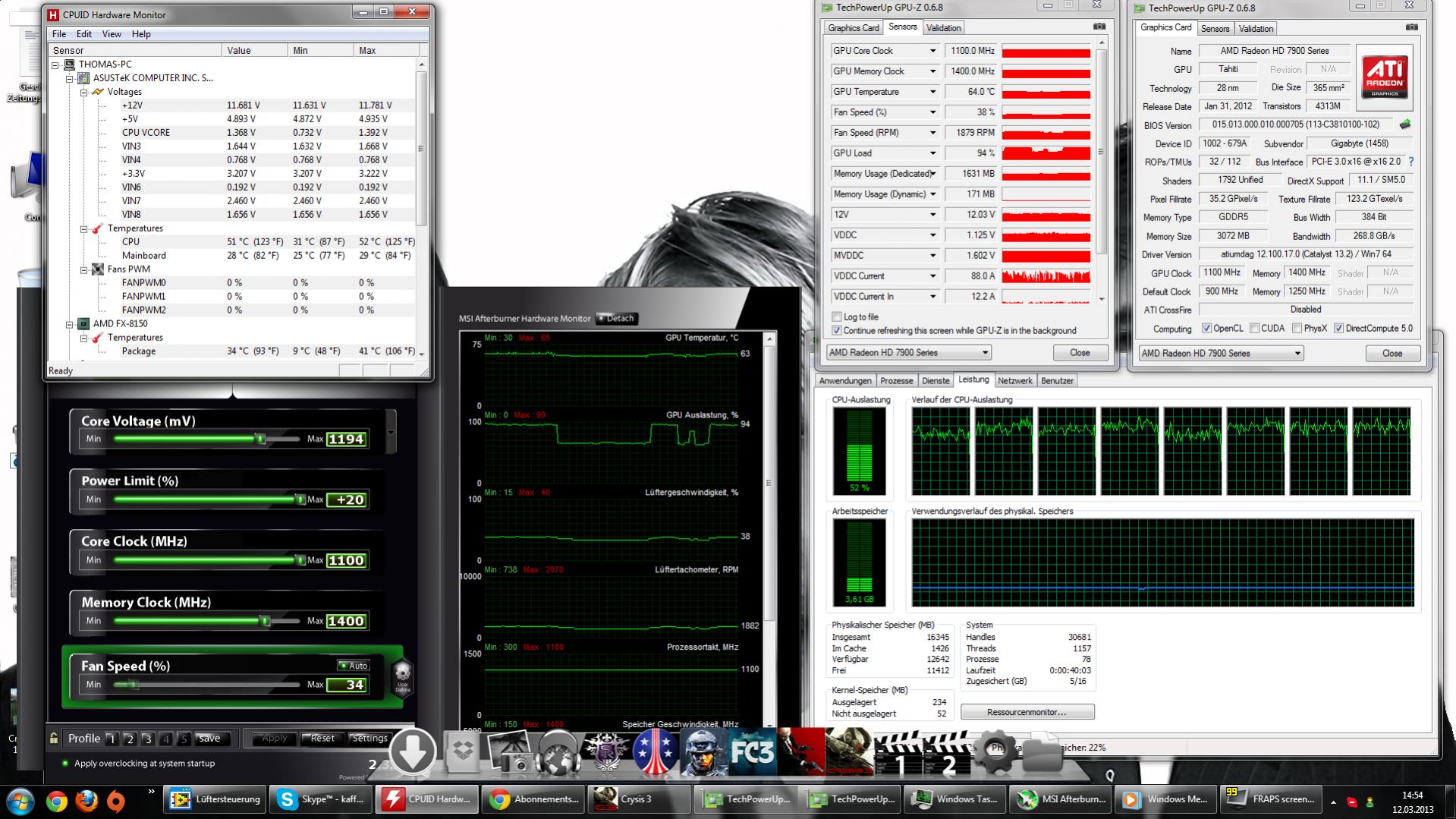Launch Crysis 3 dock icon
The image size is (1456, 819).
pos(849,753)
